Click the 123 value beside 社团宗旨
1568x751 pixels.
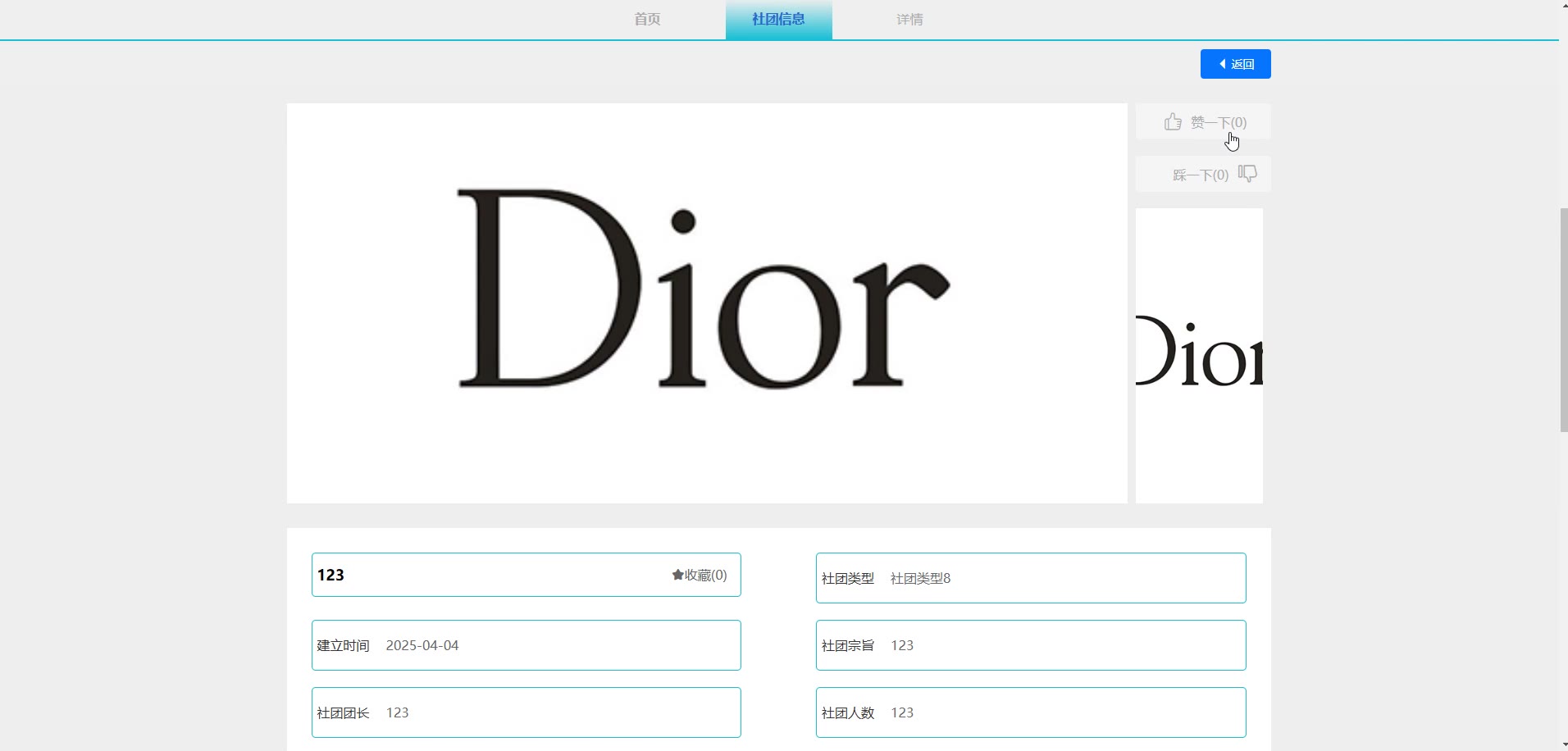point(902,645)
